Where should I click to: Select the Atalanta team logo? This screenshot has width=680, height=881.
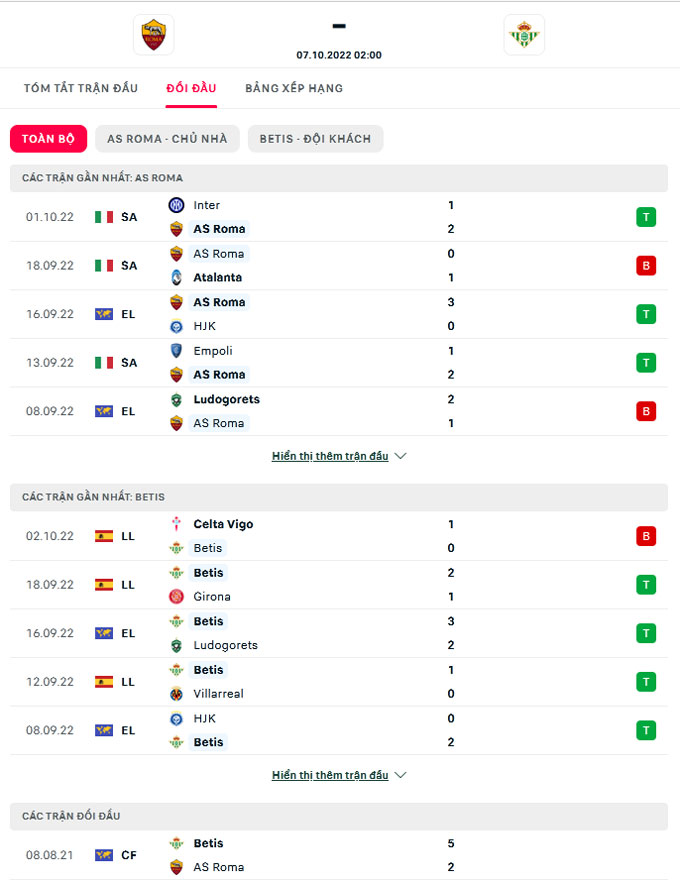point(176,278)
